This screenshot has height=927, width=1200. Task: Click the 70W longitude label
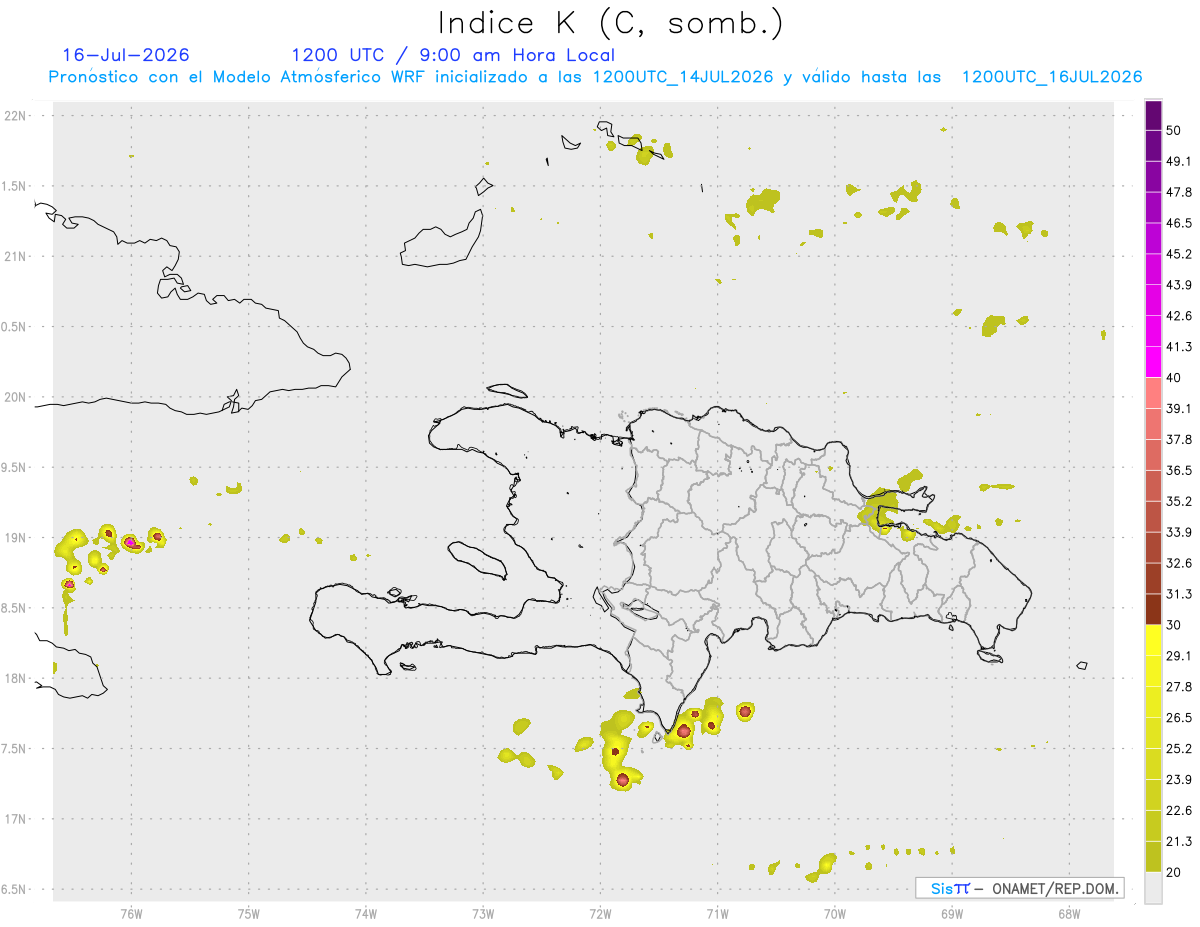835,914
